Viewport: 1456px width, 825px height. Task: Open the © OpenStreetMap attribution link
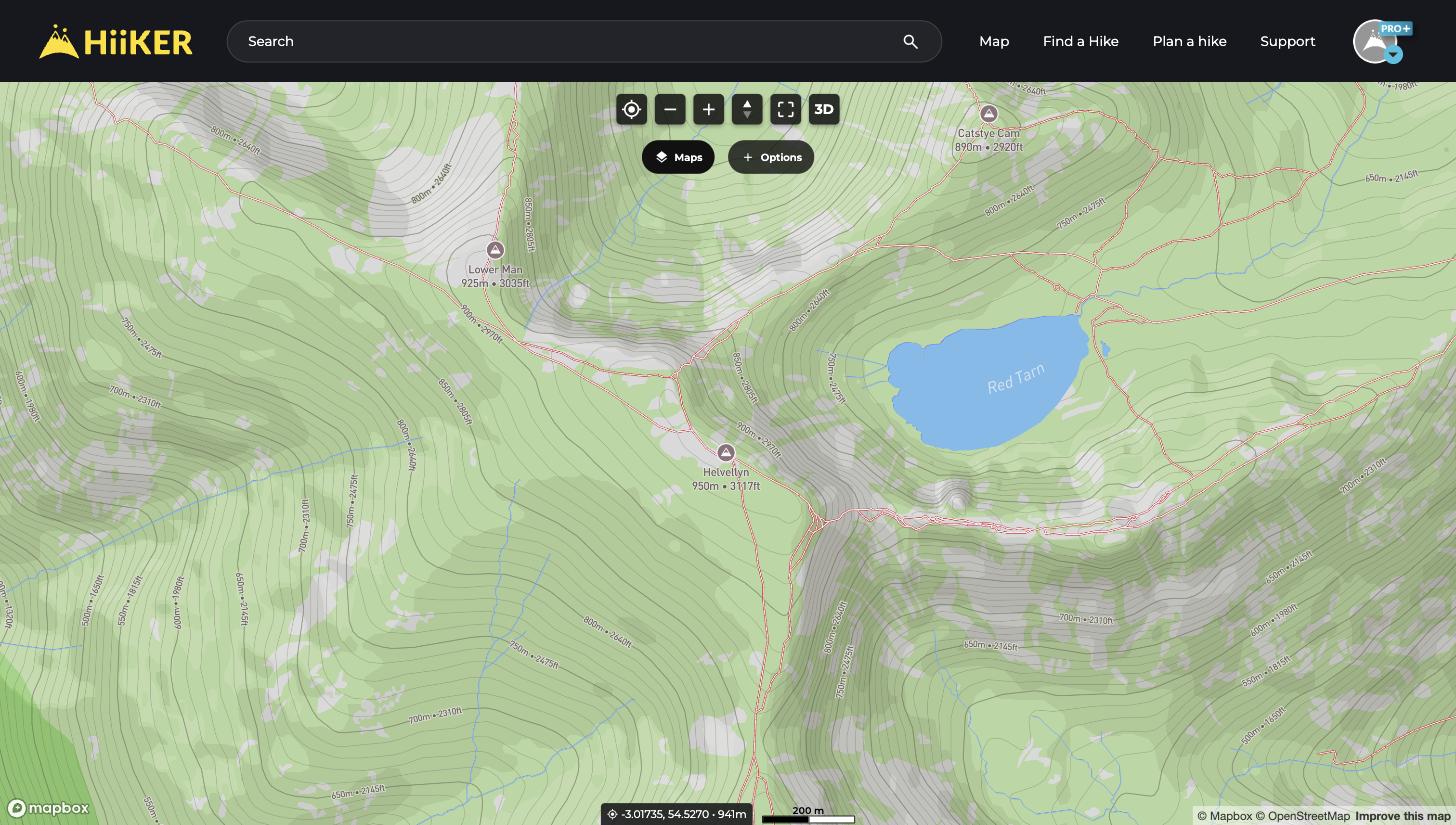point(1303,816)
